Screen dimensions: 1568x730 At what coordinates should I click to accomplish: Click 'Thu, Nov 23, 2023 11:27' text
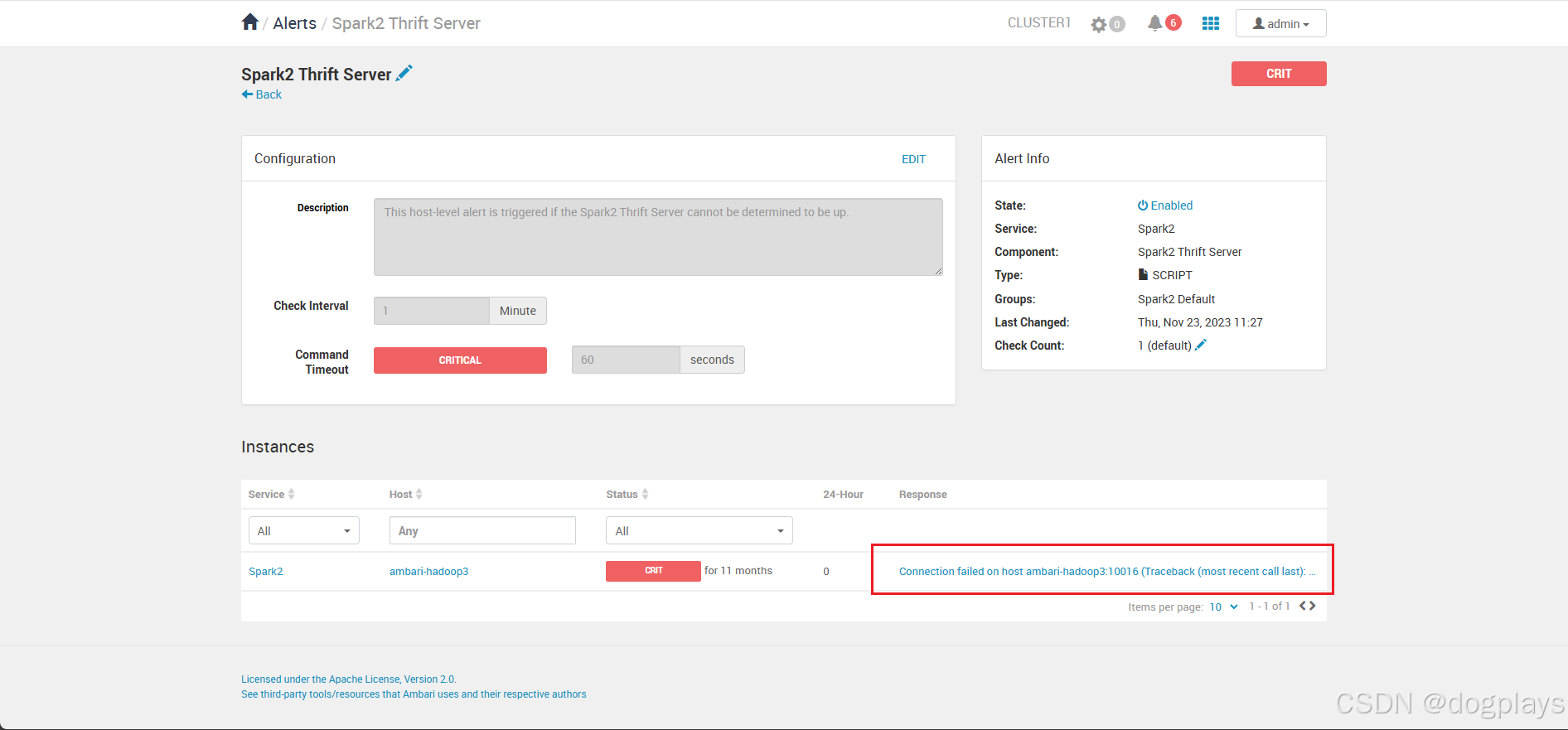point(1200,322)
